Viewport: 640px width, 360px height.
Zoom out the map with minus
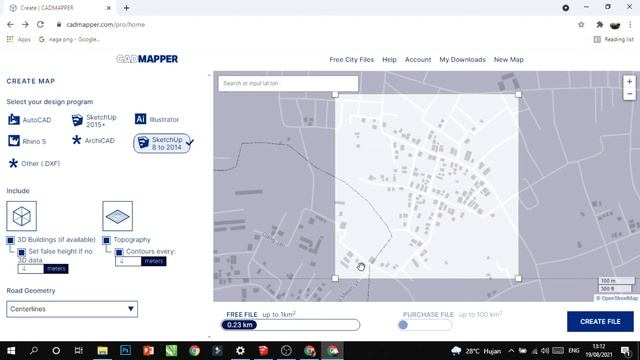tap(629, 94)
